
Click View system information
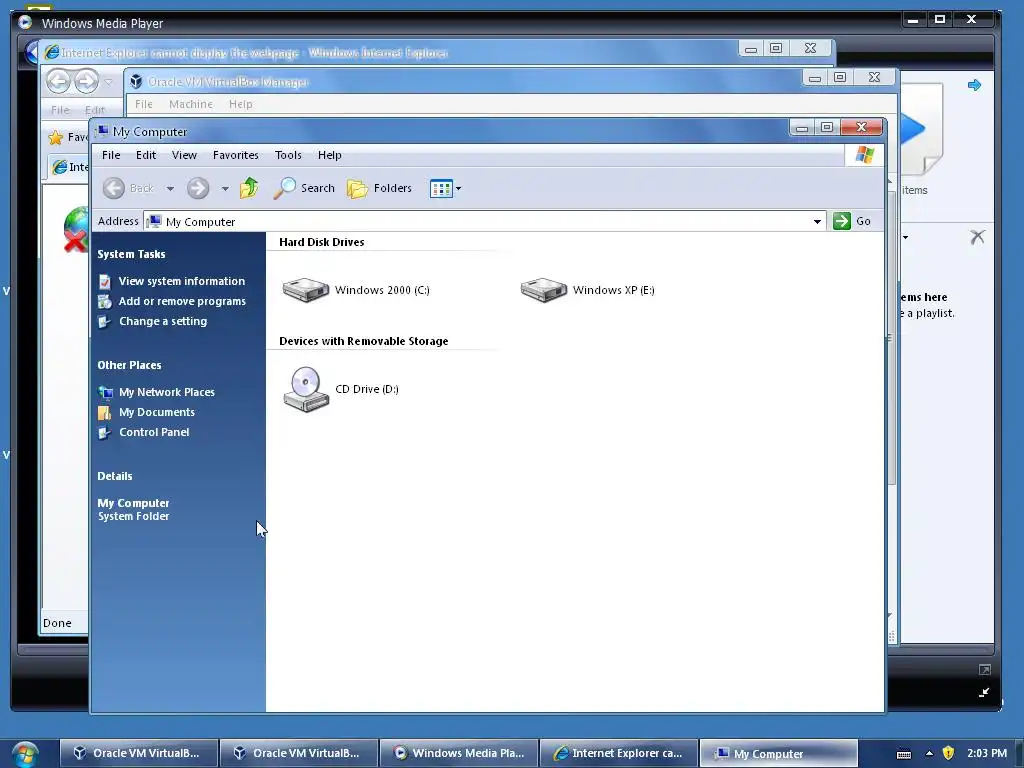[182, 281]
